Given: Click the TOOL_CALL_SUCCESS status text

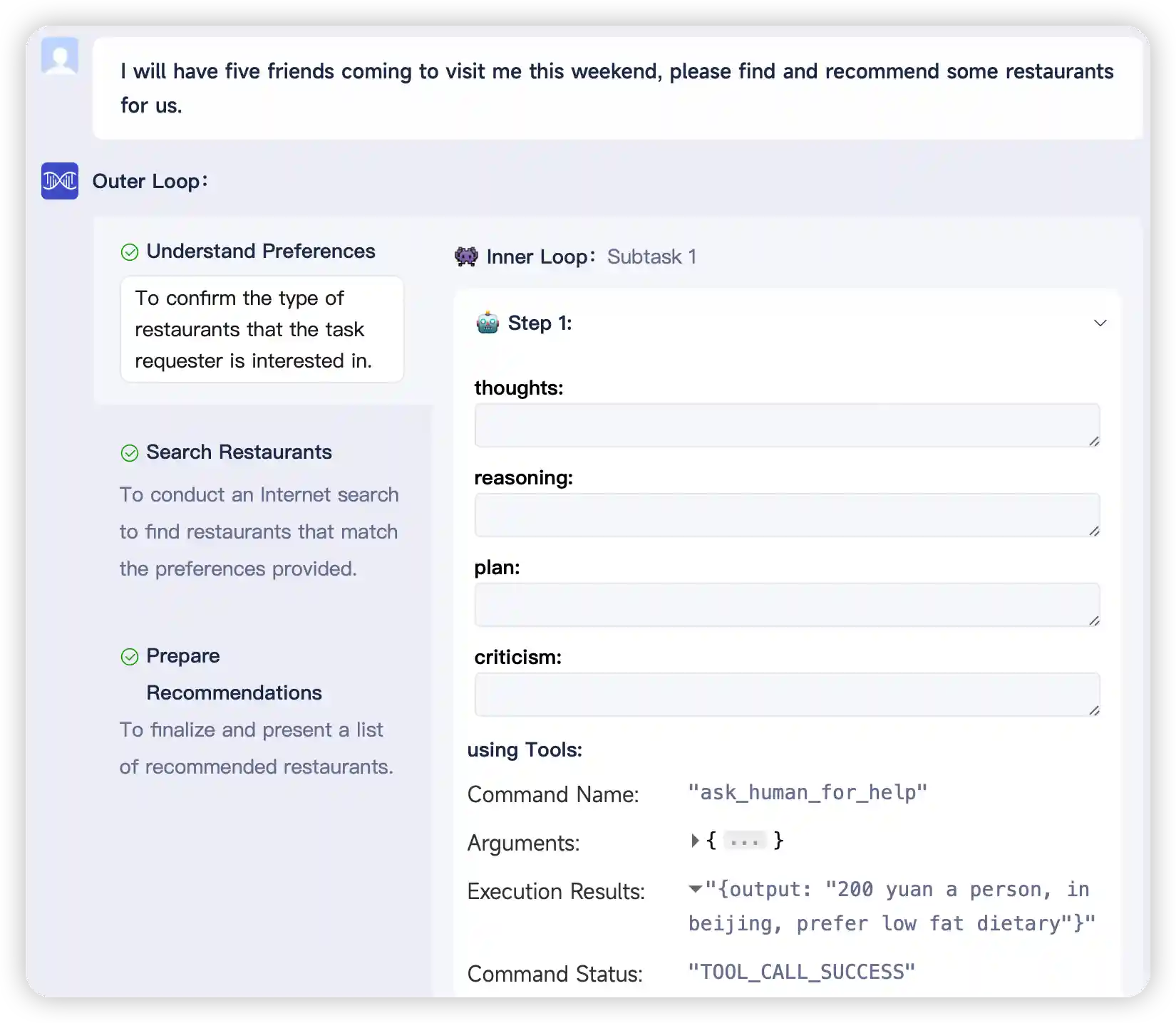Looking at the screenshot, I should 800,971.
